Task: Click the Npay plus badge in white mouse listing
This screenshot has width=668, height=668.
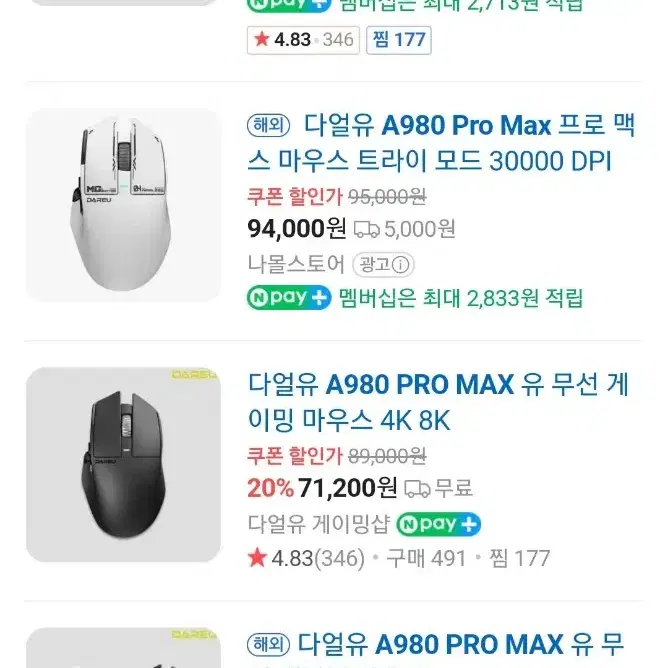Action: click(x=289, y=297)
